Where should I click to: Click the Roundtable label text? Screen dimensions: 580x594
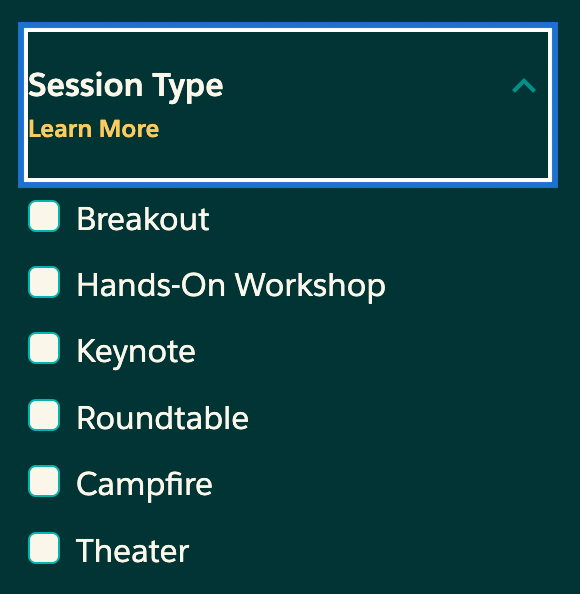163,417
